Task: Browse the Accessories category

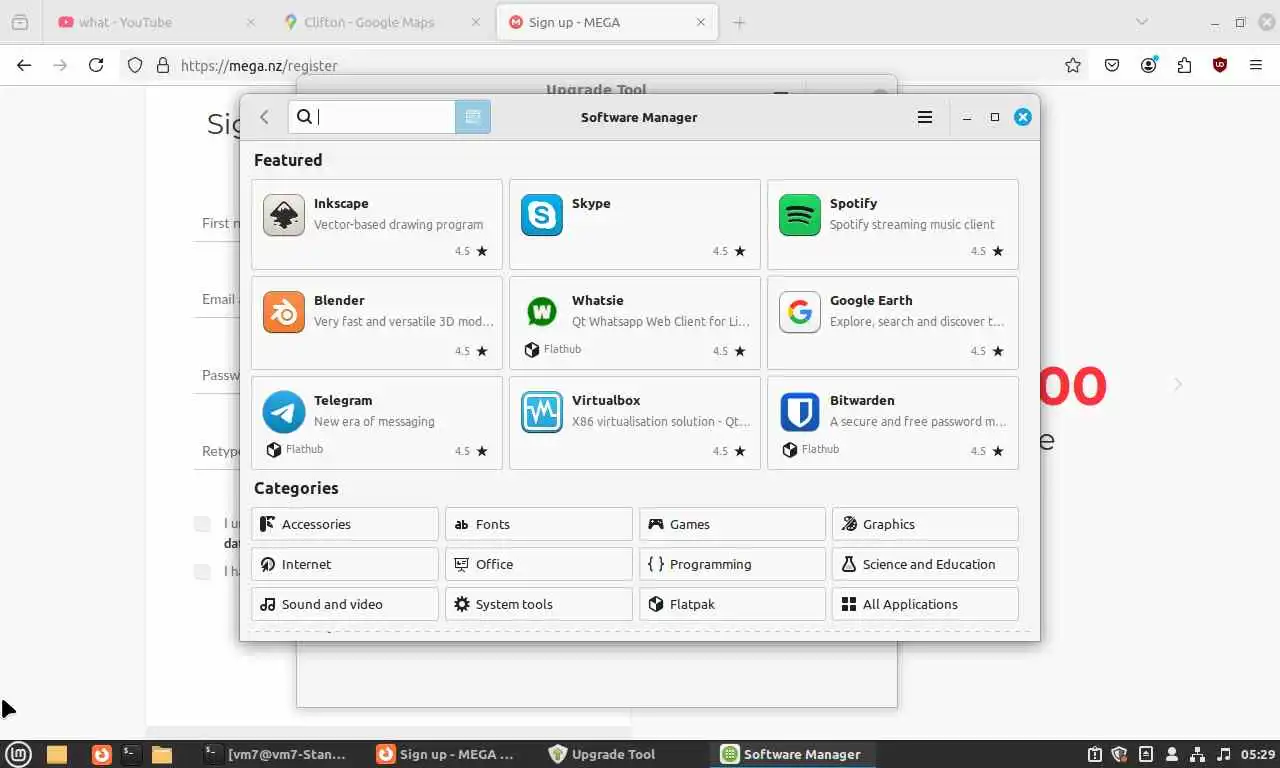Action: pyautogui.click(x=345, y=524)
